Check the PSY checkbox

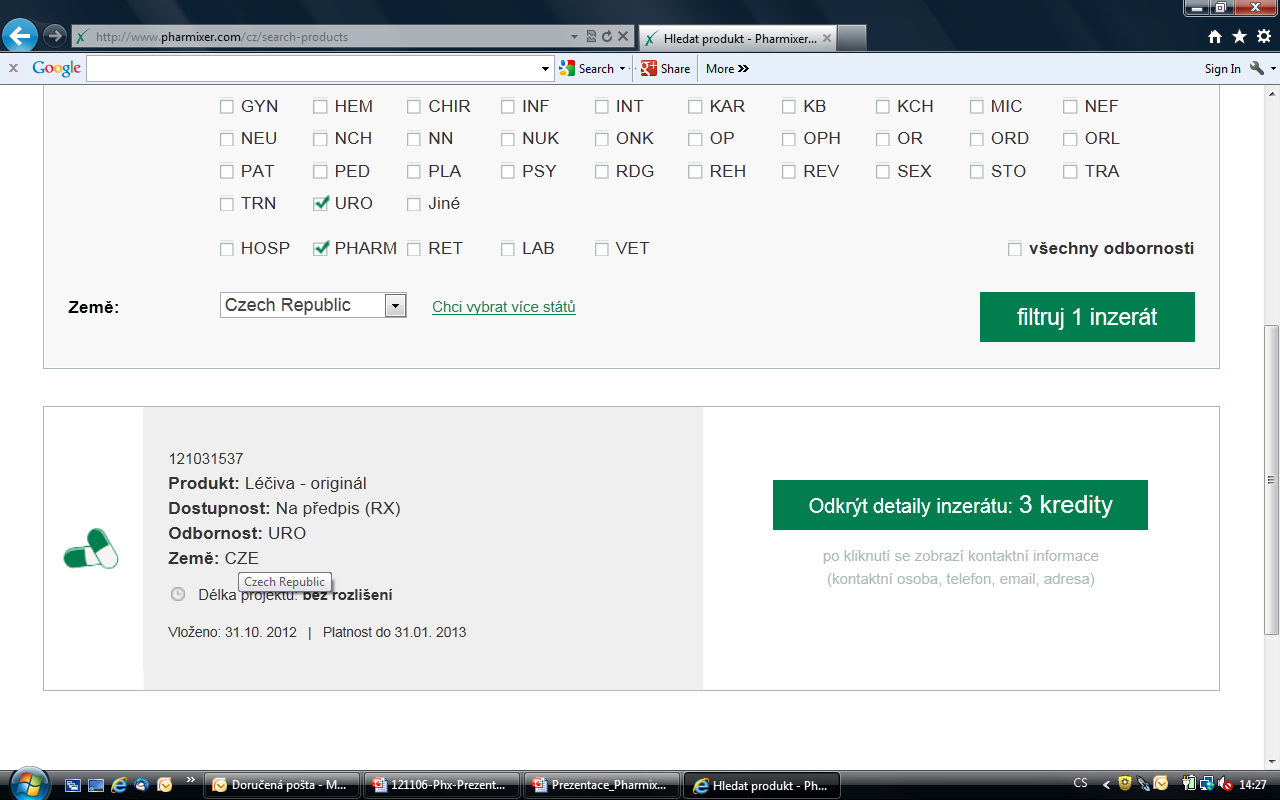pos(508,172)
